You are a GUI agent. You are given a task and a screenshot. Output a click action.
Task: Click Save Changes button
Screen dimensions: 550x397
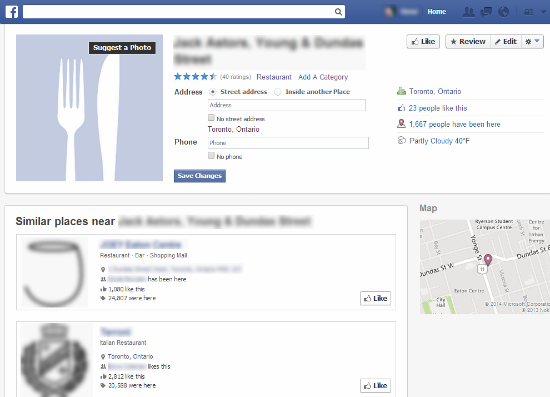pyautogui.click(x=200, y=176)
